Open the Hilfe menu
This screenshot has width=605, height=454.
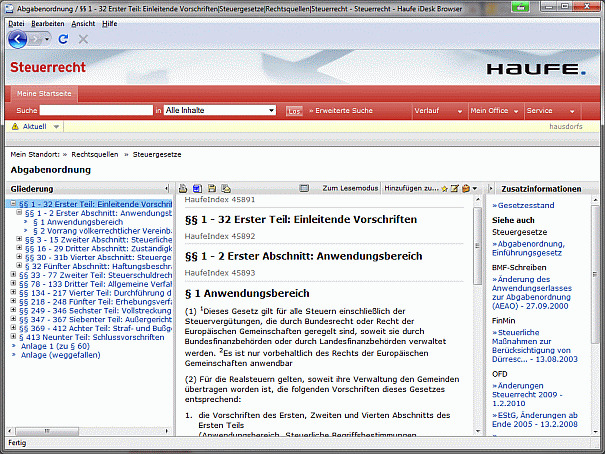point(110,24)
